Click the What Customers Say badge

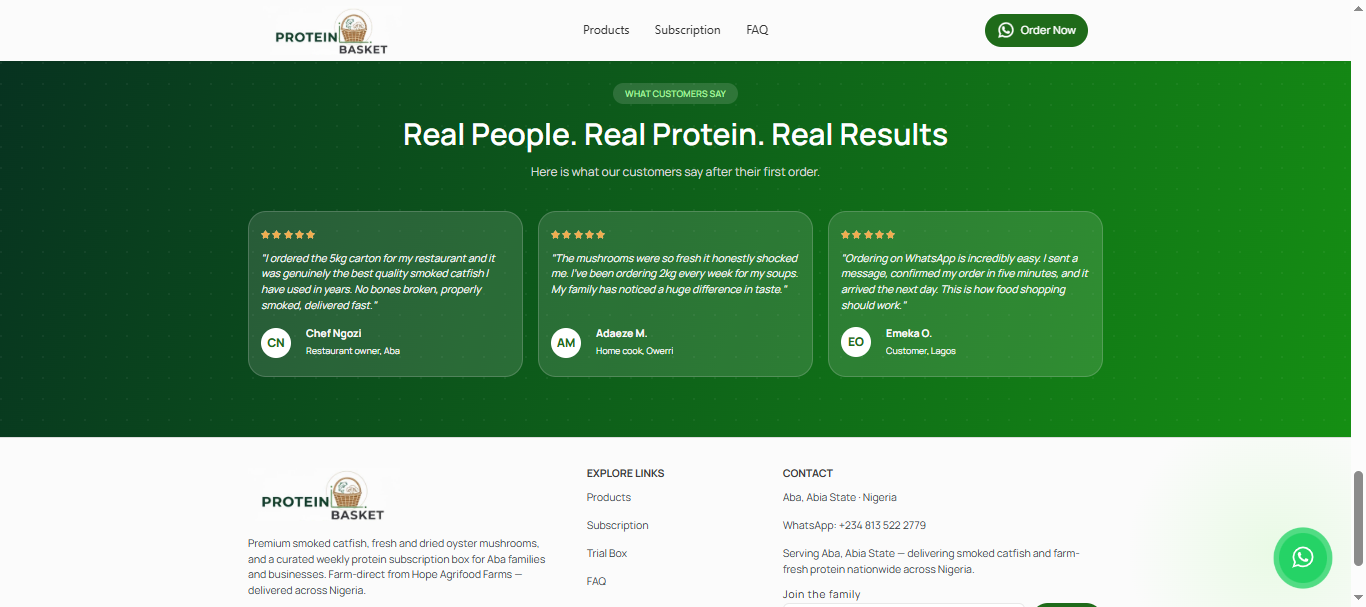(x=675, y=94)
